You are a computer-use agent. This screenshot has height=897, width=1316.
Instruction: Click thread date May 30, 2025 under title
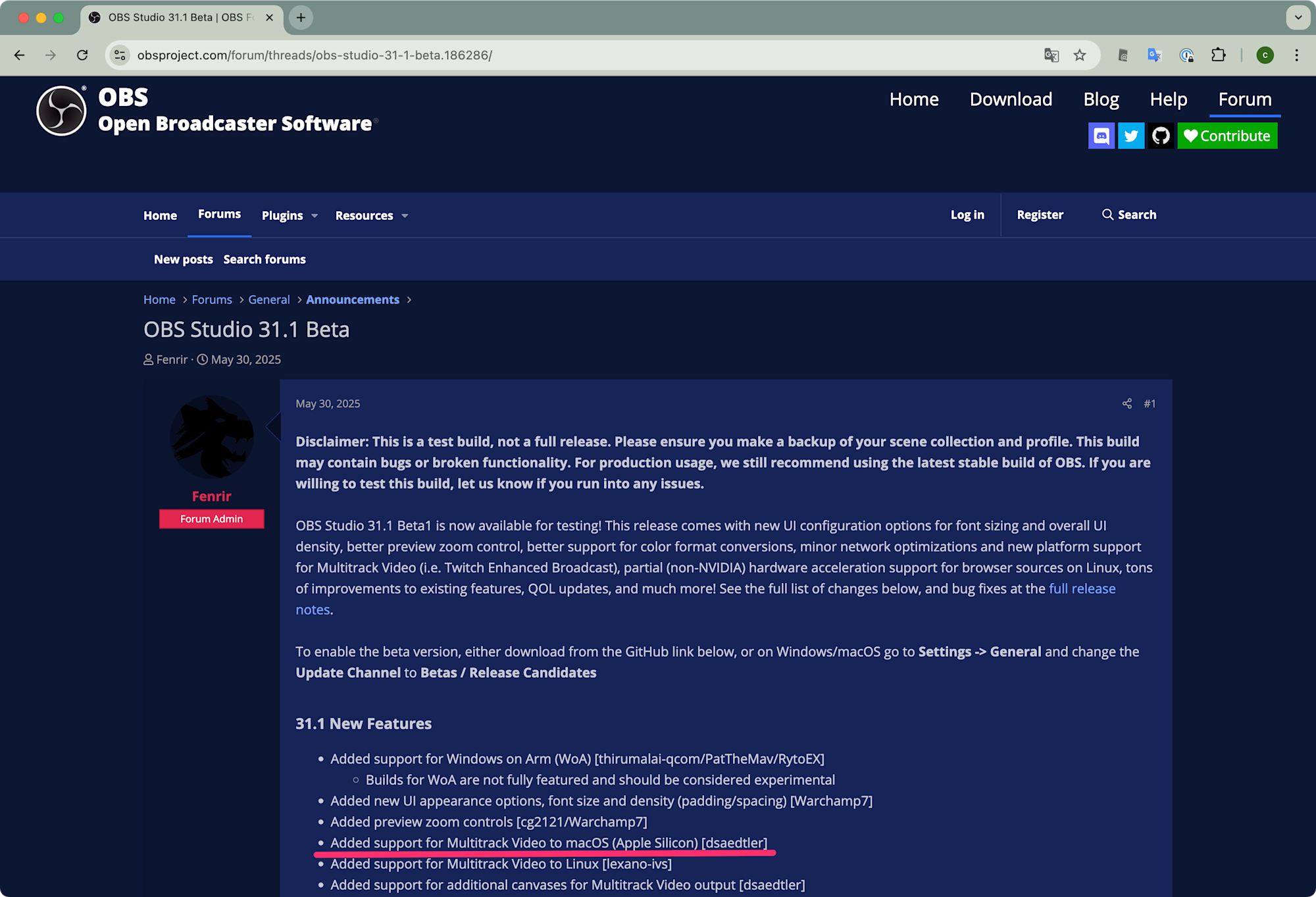pos(245,359)
